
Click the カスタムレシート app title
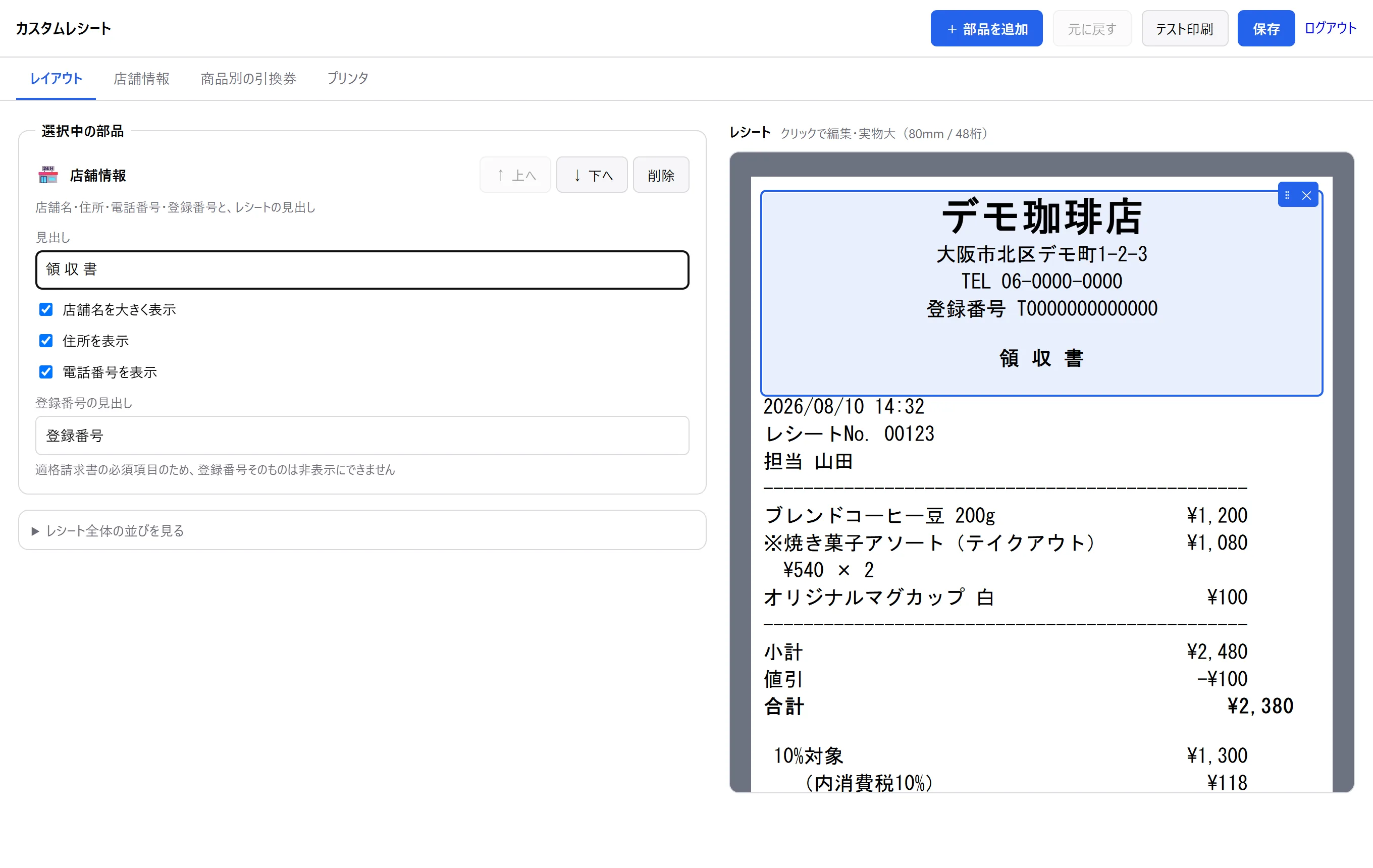63,28
